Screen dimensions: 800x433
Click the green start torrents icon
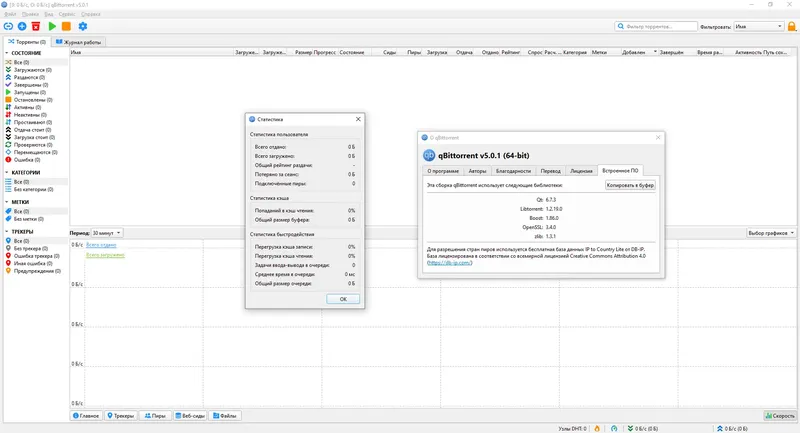click(52, 26)
